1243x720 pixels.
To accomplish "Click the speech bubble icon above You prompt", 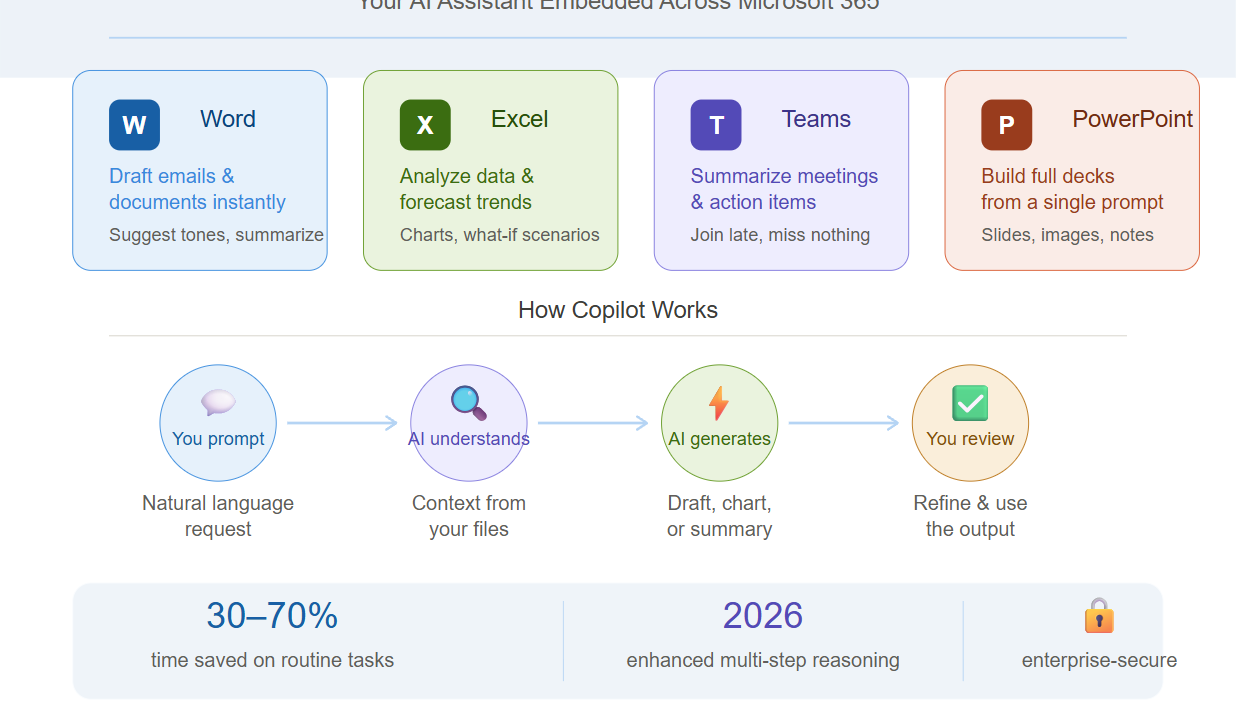I will pos(218,402).
